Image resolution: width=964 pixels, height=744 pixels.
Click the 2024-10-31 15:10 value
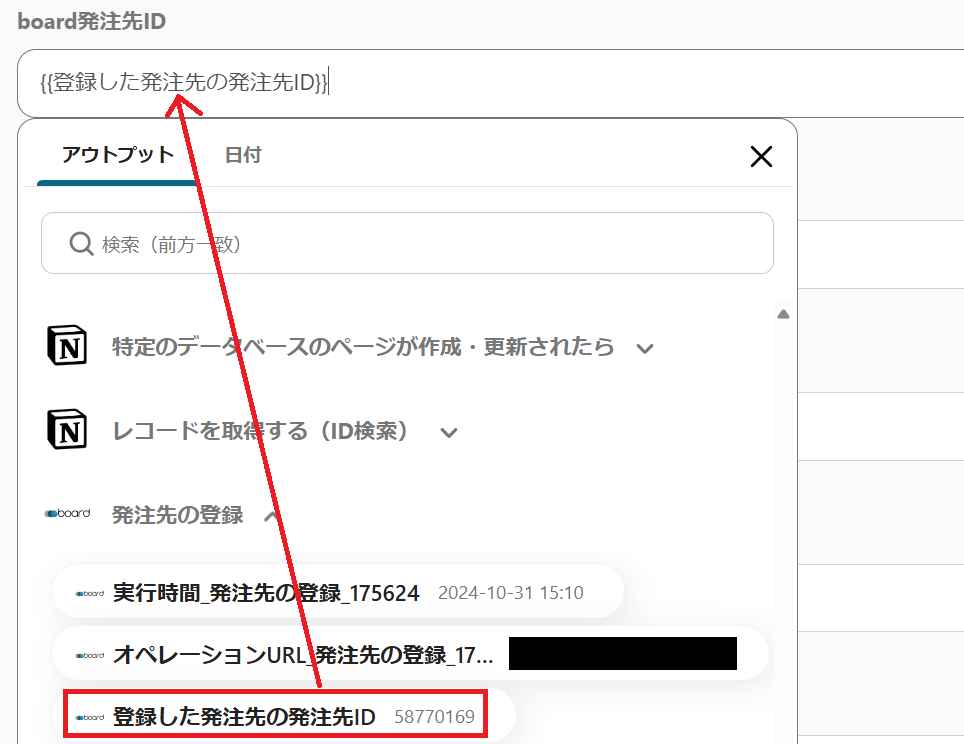tap(510, 593)
